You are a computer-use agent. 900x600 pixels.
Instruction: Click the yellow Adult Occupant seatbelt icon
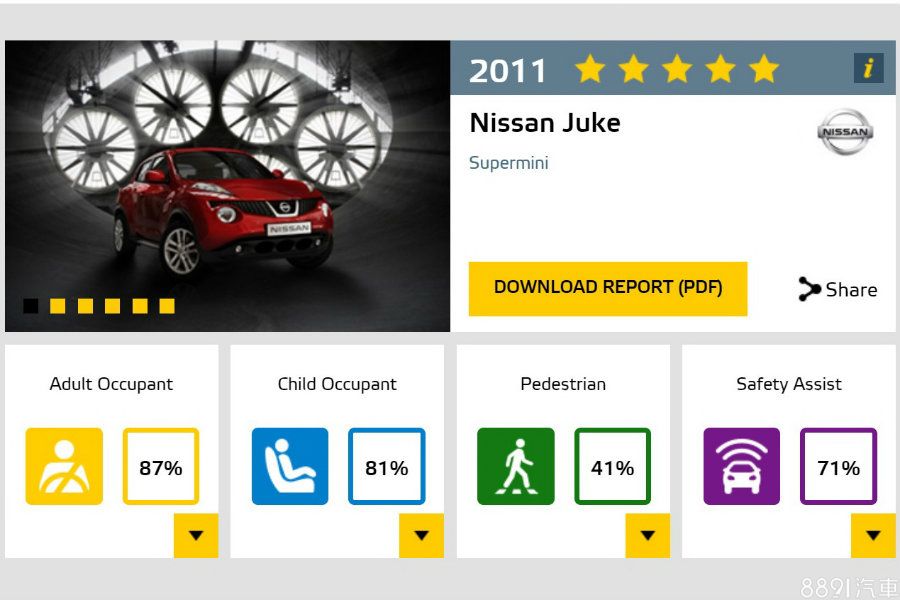coord(64,466)
